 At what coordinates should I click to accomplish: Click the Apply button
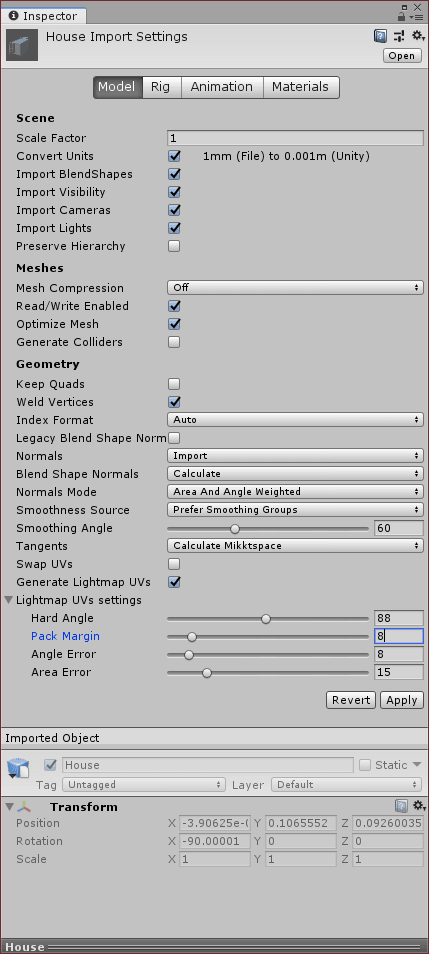(x=402, y=700)
